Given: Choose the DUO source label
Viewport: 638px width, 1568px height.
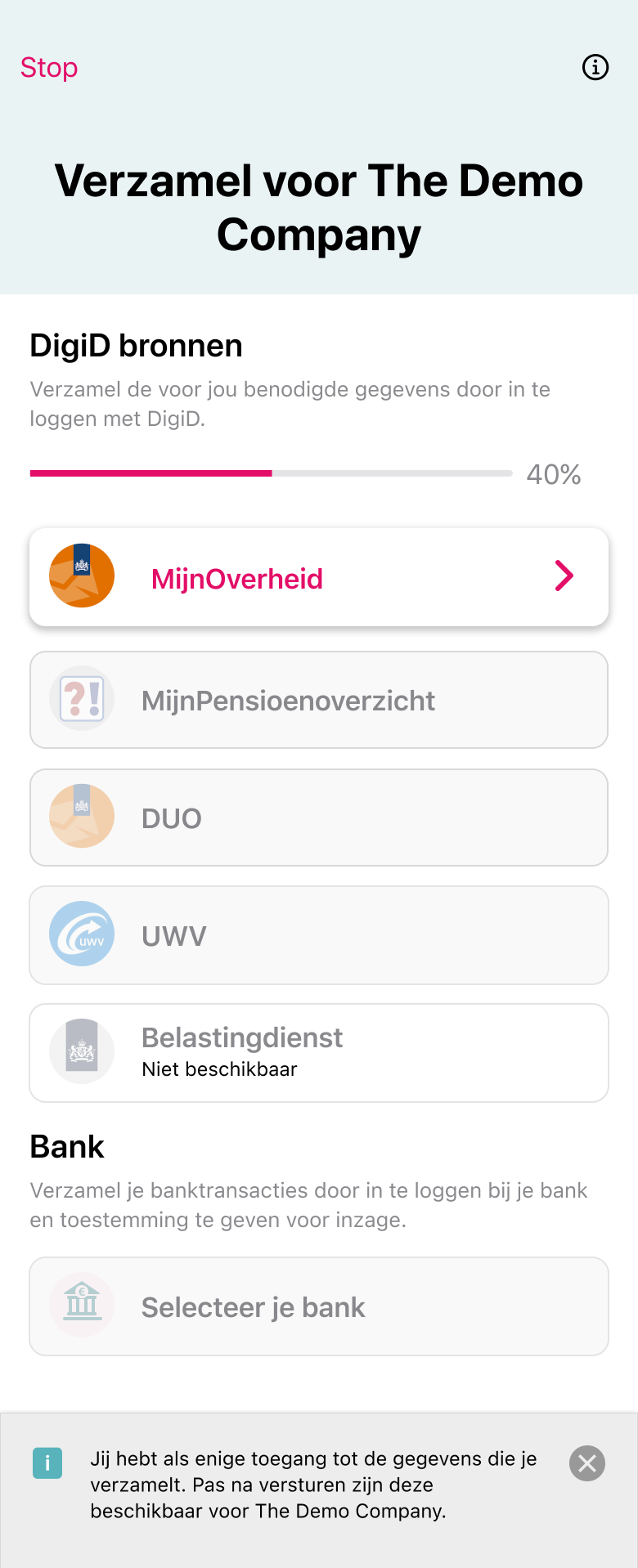Looking at the screenshot, I should (x=172, y=818).
